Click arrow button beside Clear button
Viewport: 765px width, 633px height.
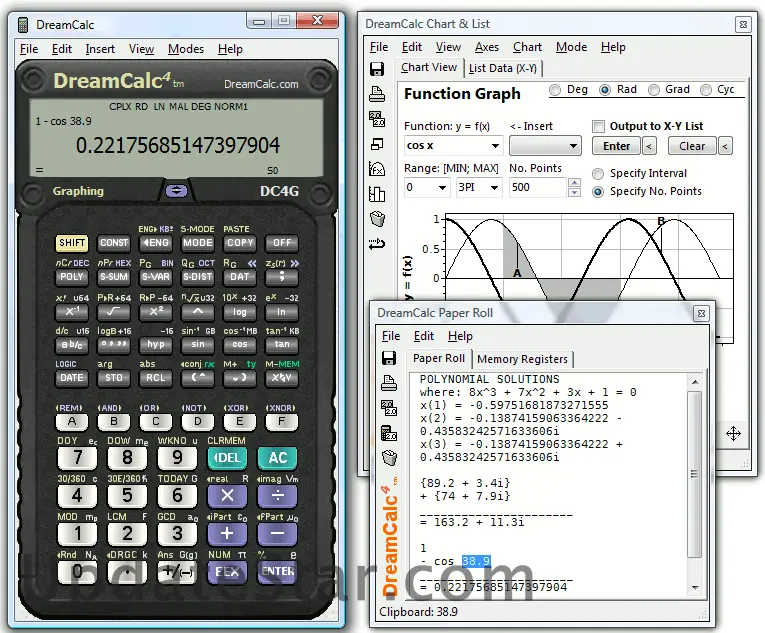pos(725,146)
